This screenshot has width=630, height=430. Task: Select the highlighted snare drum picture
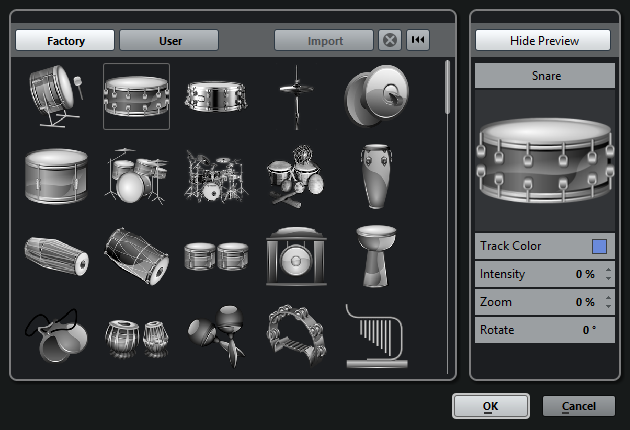point(136,96)
